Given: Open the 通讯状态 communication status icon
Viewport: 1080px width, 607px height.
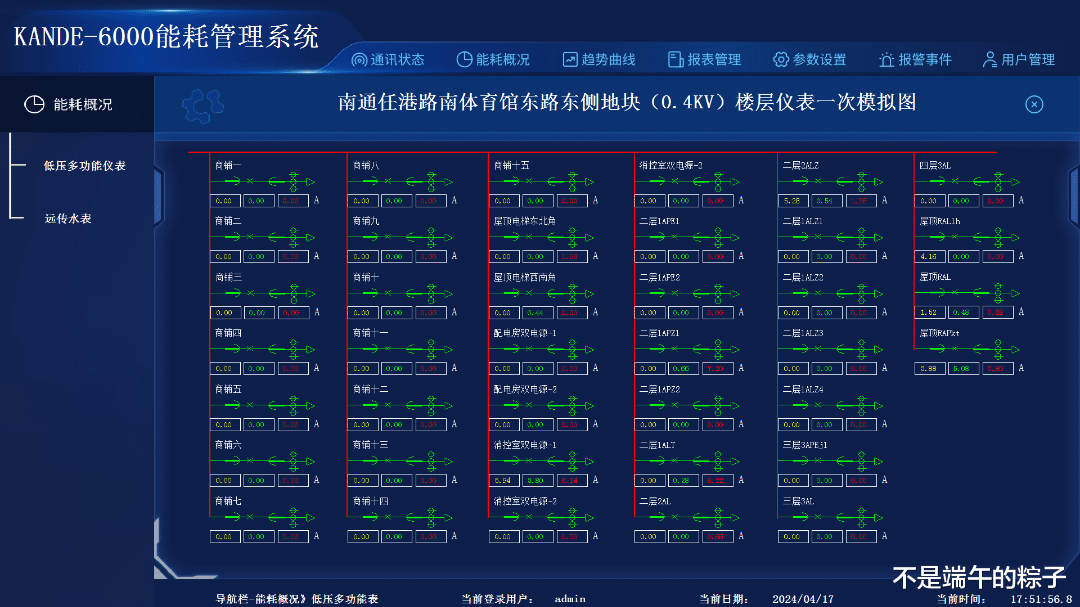Looking at the screenshot, I should click(x=359, y=60).
